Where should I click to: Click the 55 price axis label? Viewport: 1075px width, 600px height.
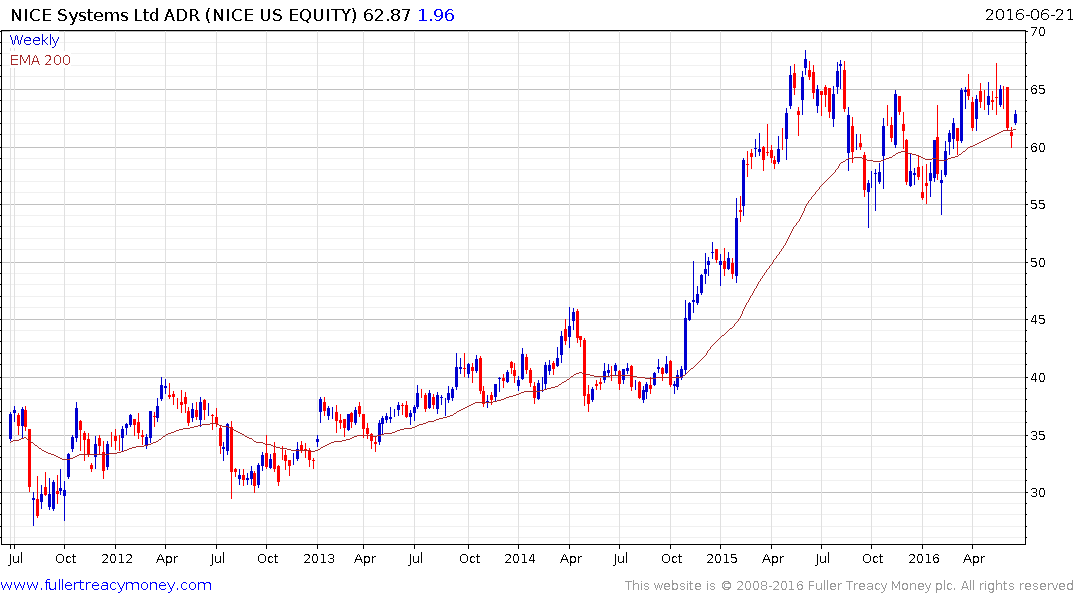(x=1038, y=204)
